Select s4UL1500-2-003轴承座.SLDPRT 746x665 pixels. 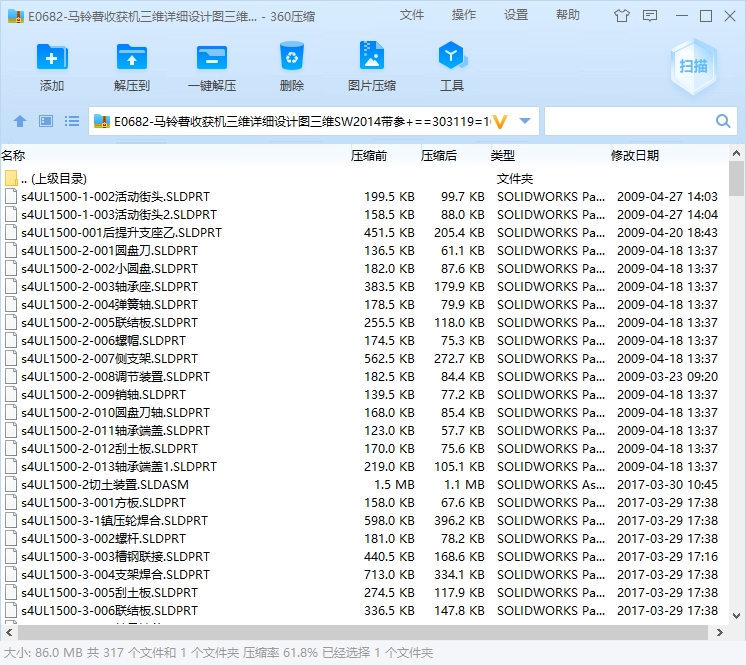pyautogui.click(x=364, y=287)
